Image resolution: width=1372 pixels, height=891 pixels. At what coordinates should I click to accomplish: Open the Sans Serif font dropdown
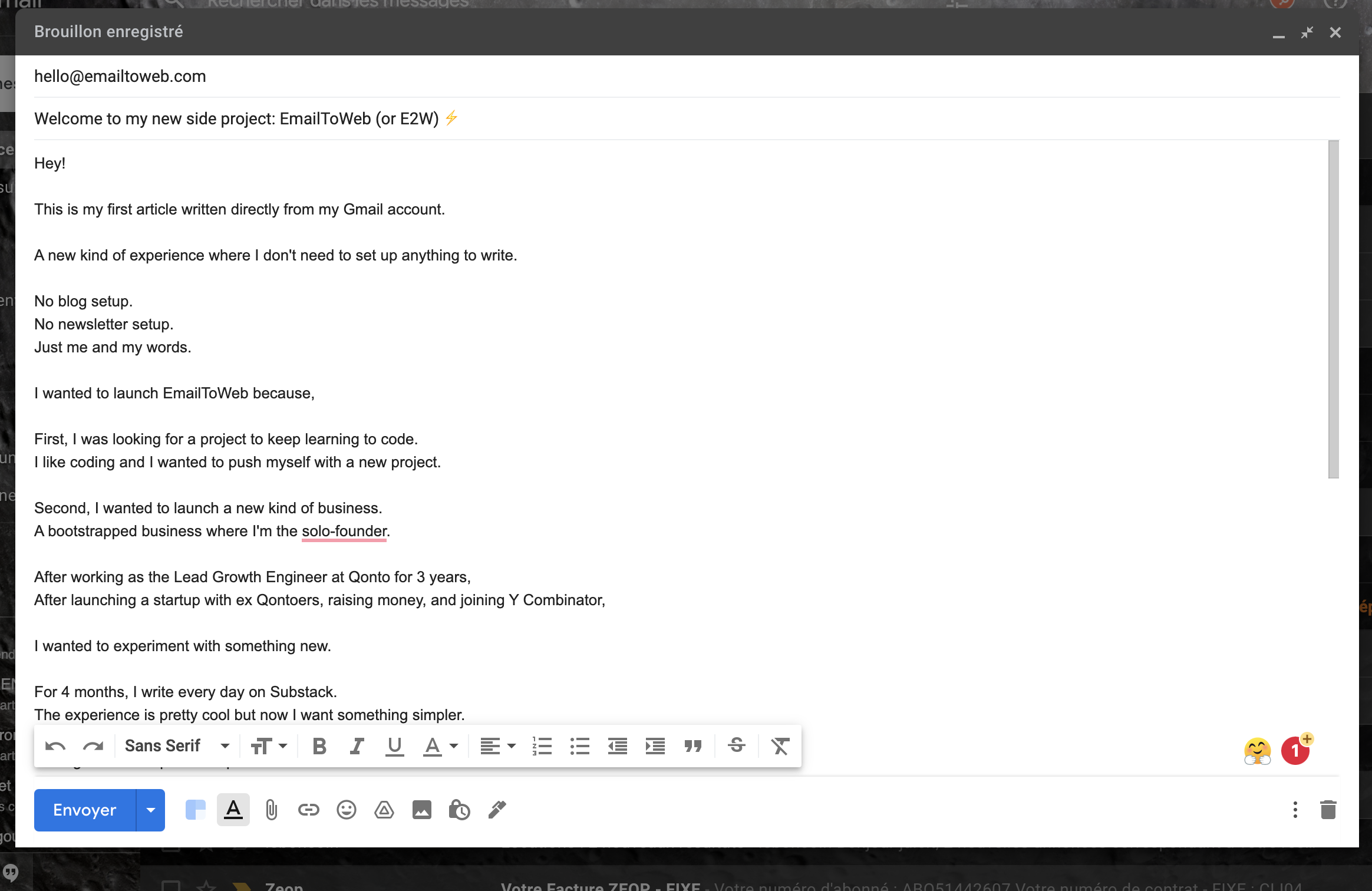point(177,746)
